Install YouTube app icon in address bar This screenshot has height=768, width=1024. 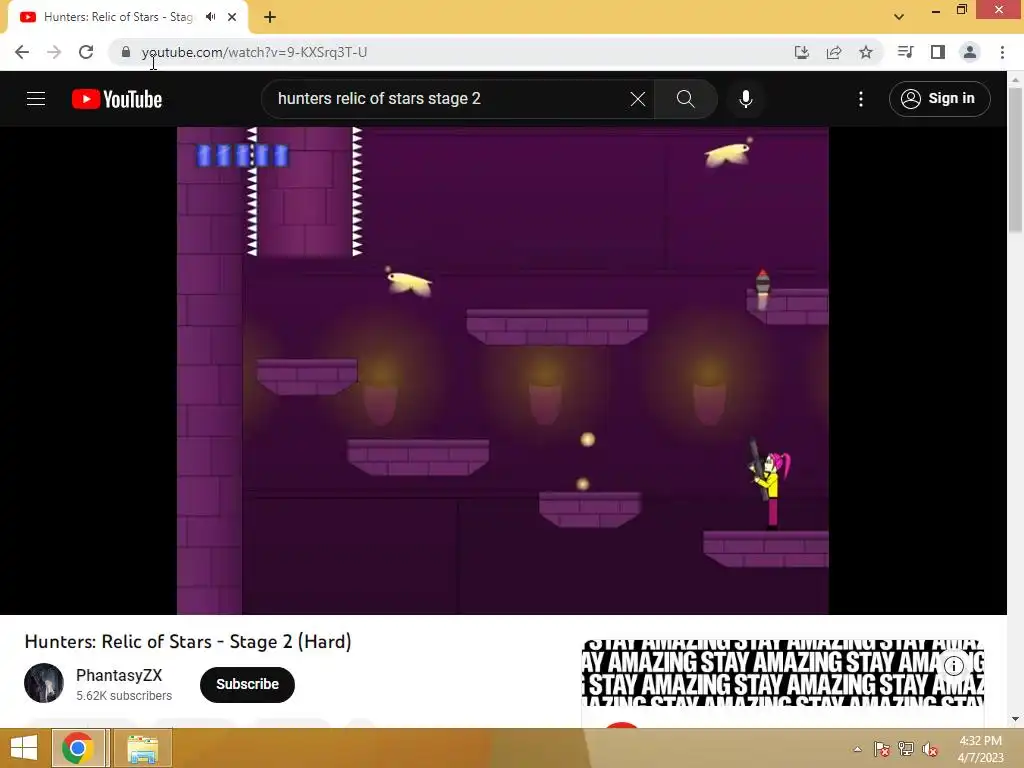point(801,52)
